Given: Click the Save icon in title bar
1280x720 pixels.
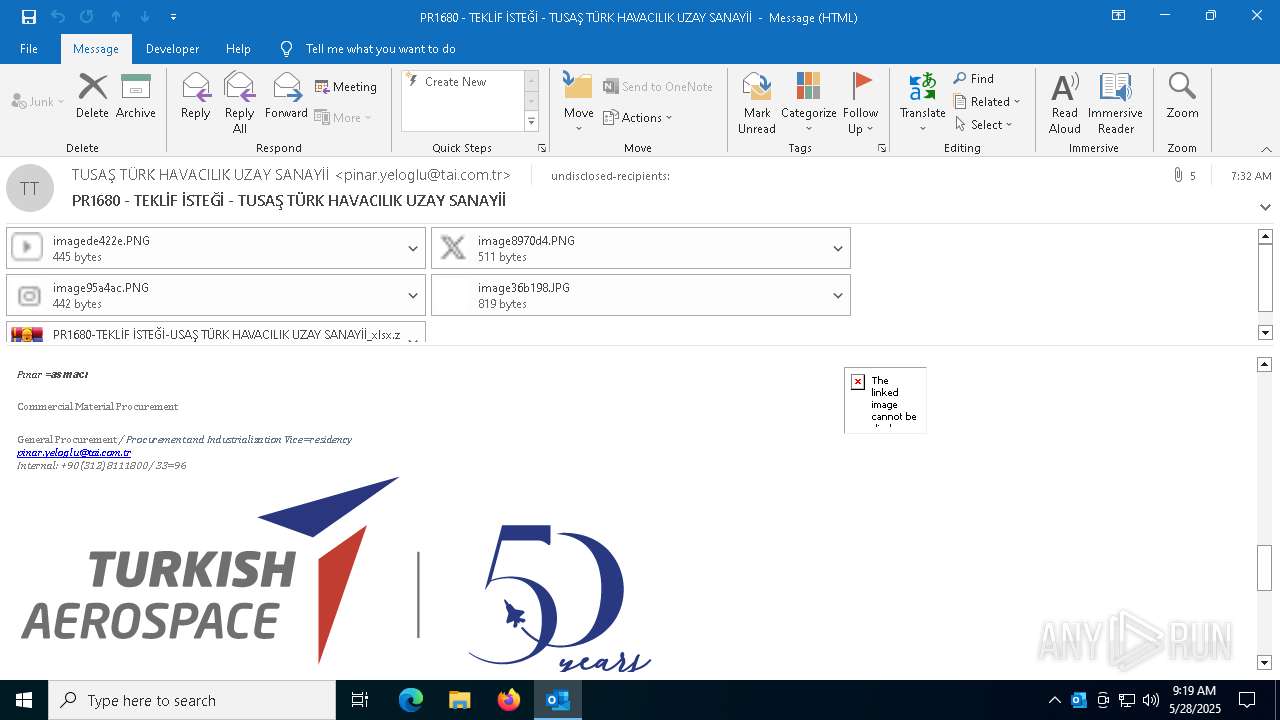Looking at the screenshot, I should click(28, 16).
